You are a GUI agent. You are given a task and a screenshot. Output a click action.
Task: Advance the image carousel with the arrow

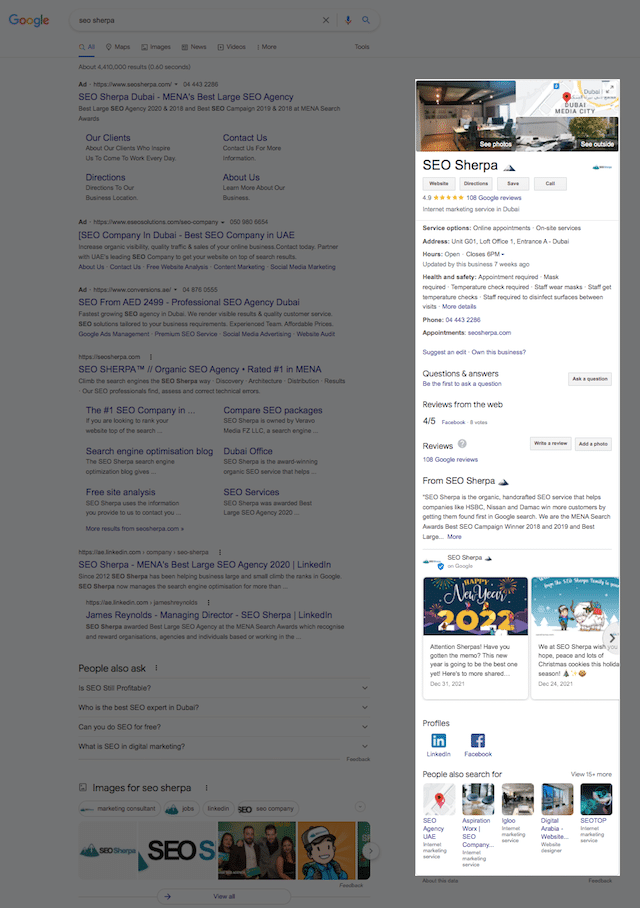click(371, 851)
